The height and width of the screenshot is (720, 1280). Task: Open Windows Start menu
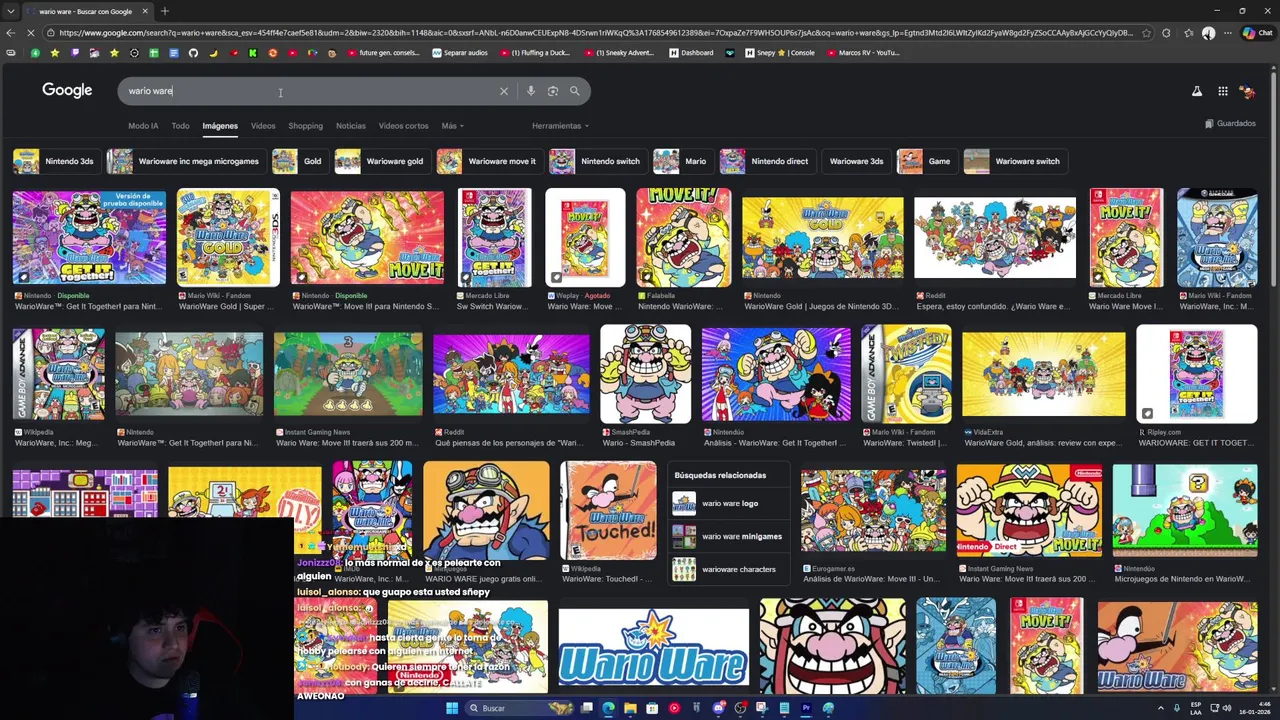click(452, 708)
